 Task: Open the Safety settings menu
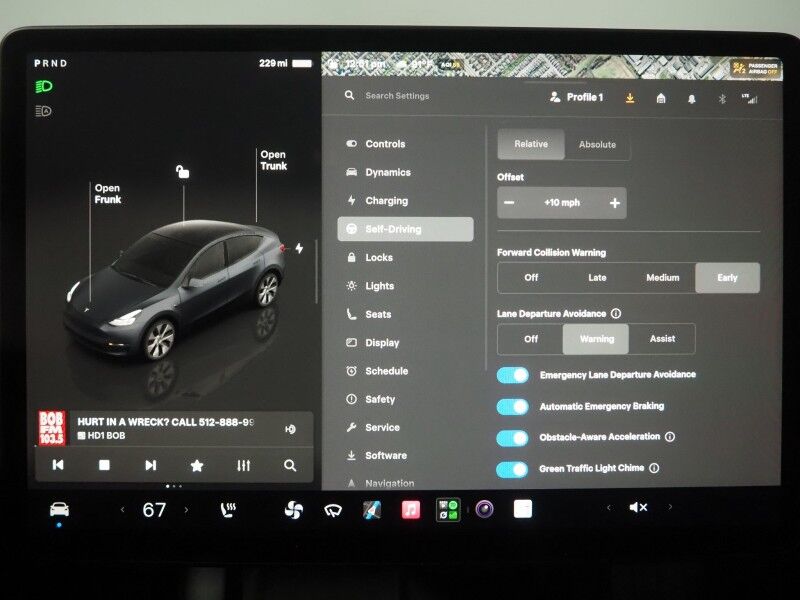pos(371,399)
